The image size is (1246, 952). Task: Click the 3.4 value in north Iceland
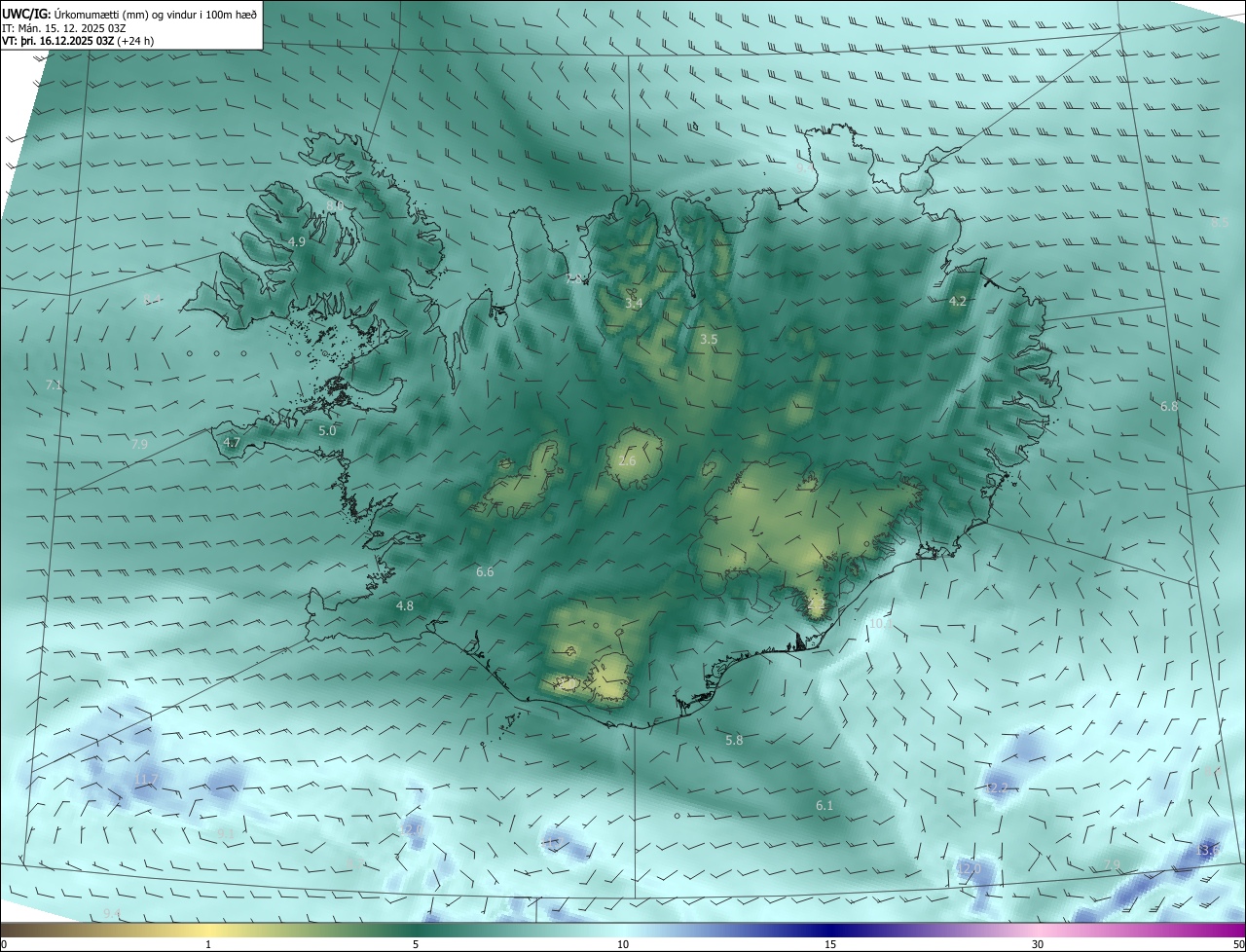tap(634, 304)
